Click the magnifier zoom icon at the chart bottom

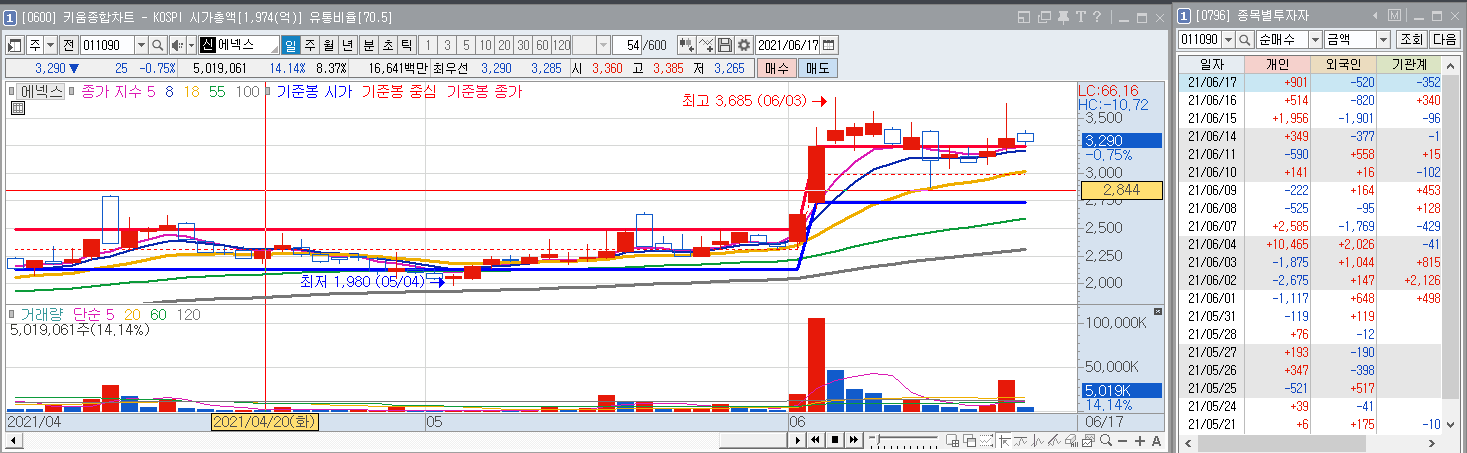pyautogui.click(x=1105, y=440)
